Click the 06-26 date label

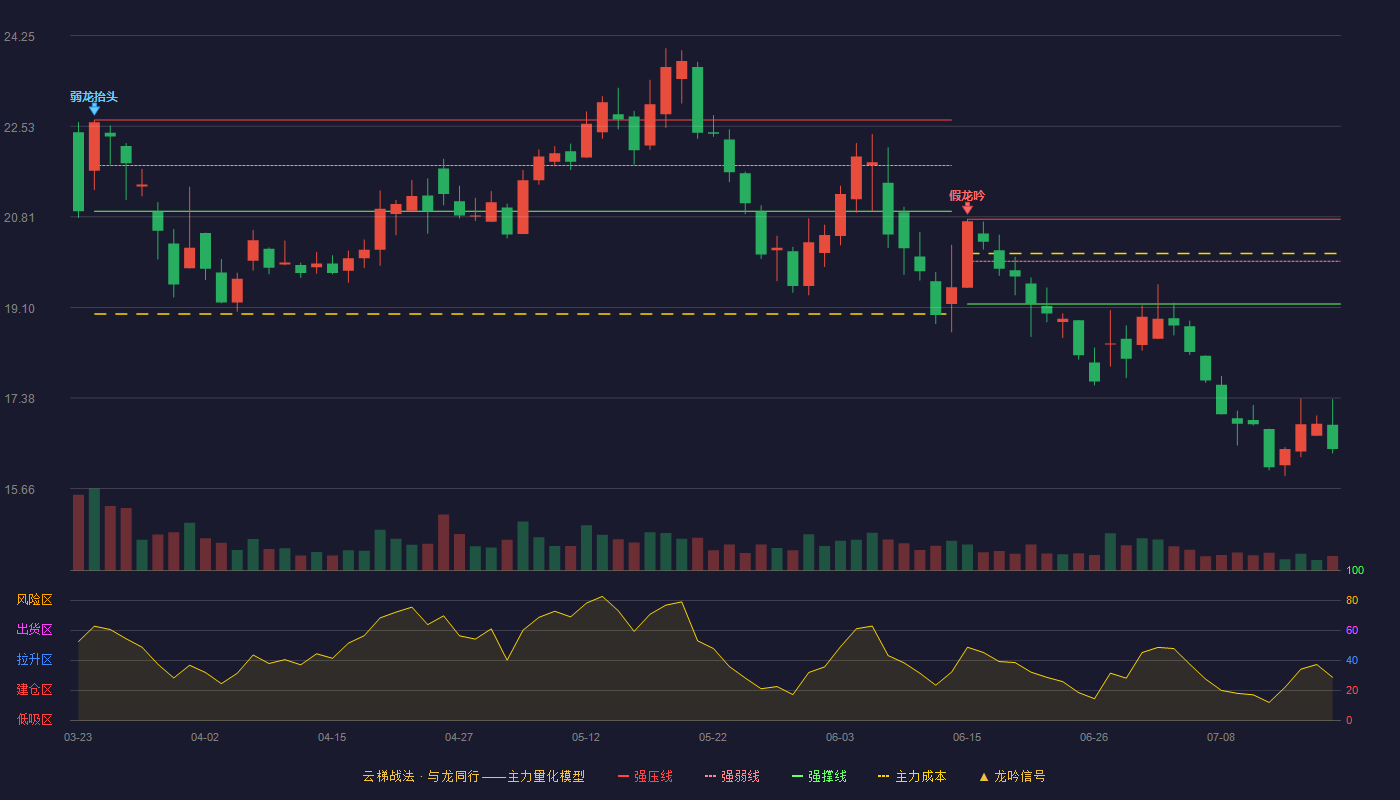pos(1094,737)
